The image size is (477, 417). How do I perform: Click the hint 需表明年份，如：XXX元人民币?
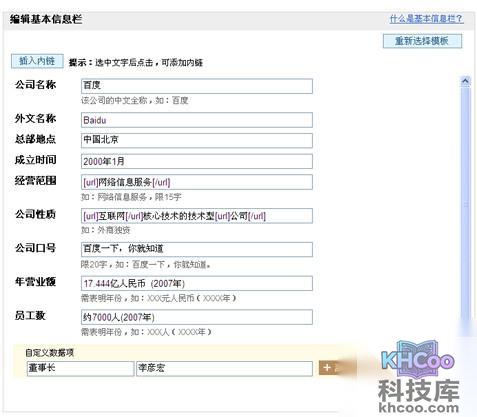(x=158, y=298)
